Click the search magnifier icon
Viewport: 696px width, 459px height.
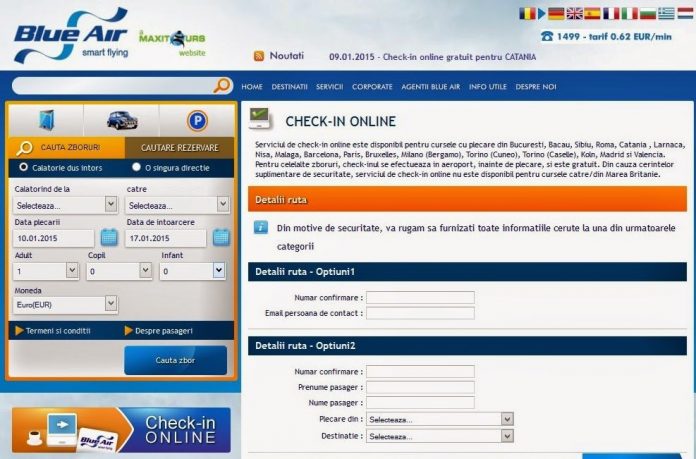pos(222,86)
